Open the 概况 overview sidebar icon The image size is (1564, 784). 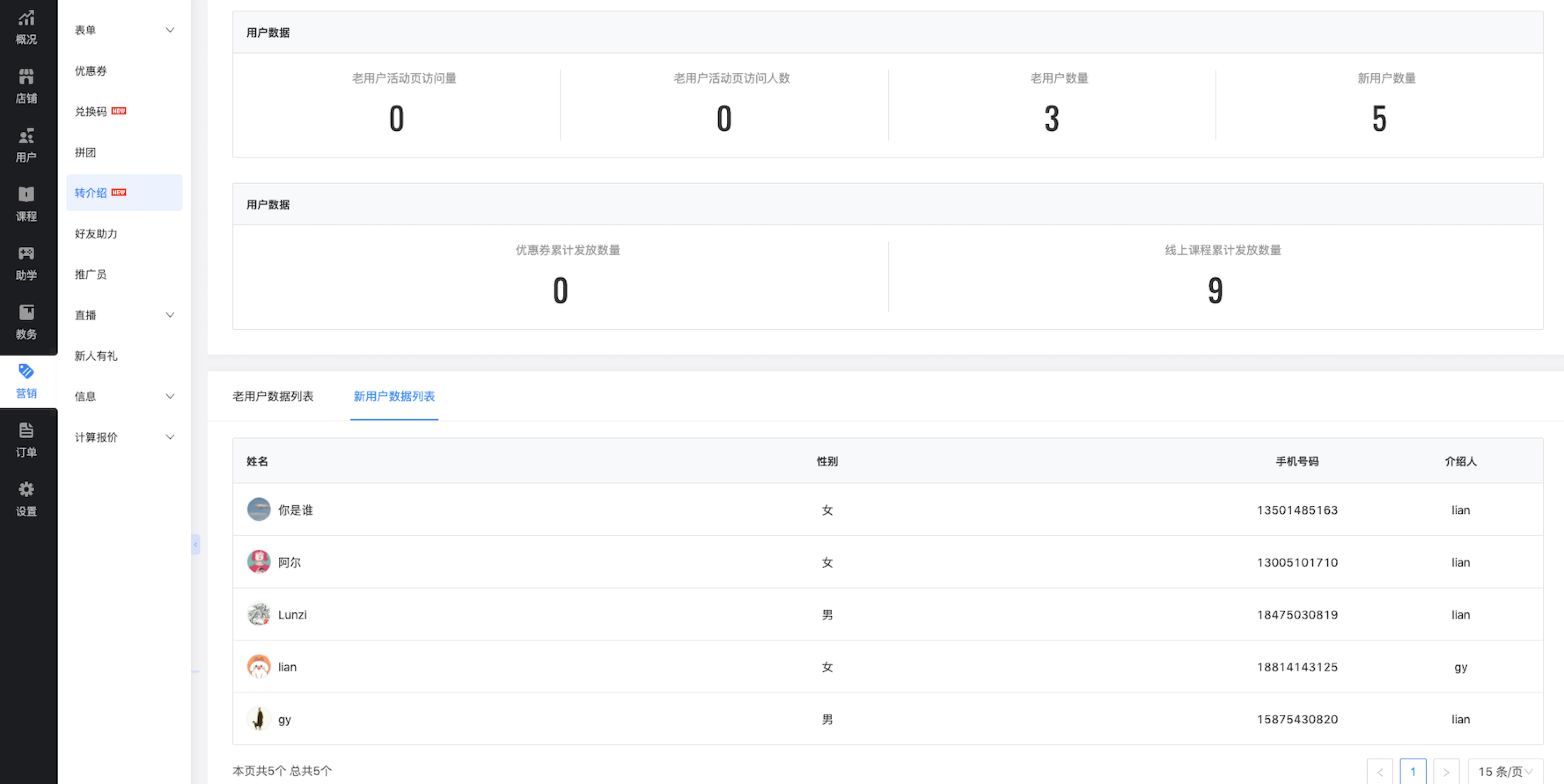coord(26,27)
